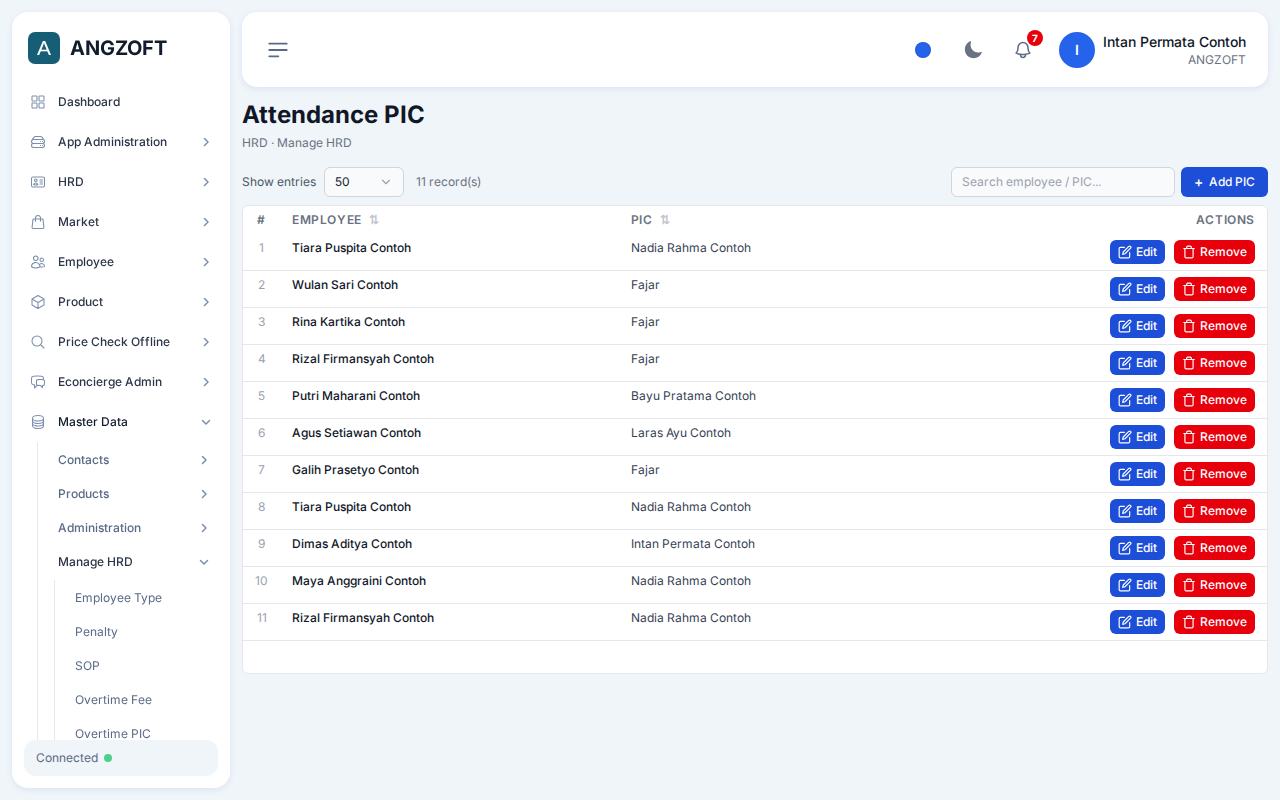
Task: Edit the Rina Kartika Contoh row
Action: 1137,326
